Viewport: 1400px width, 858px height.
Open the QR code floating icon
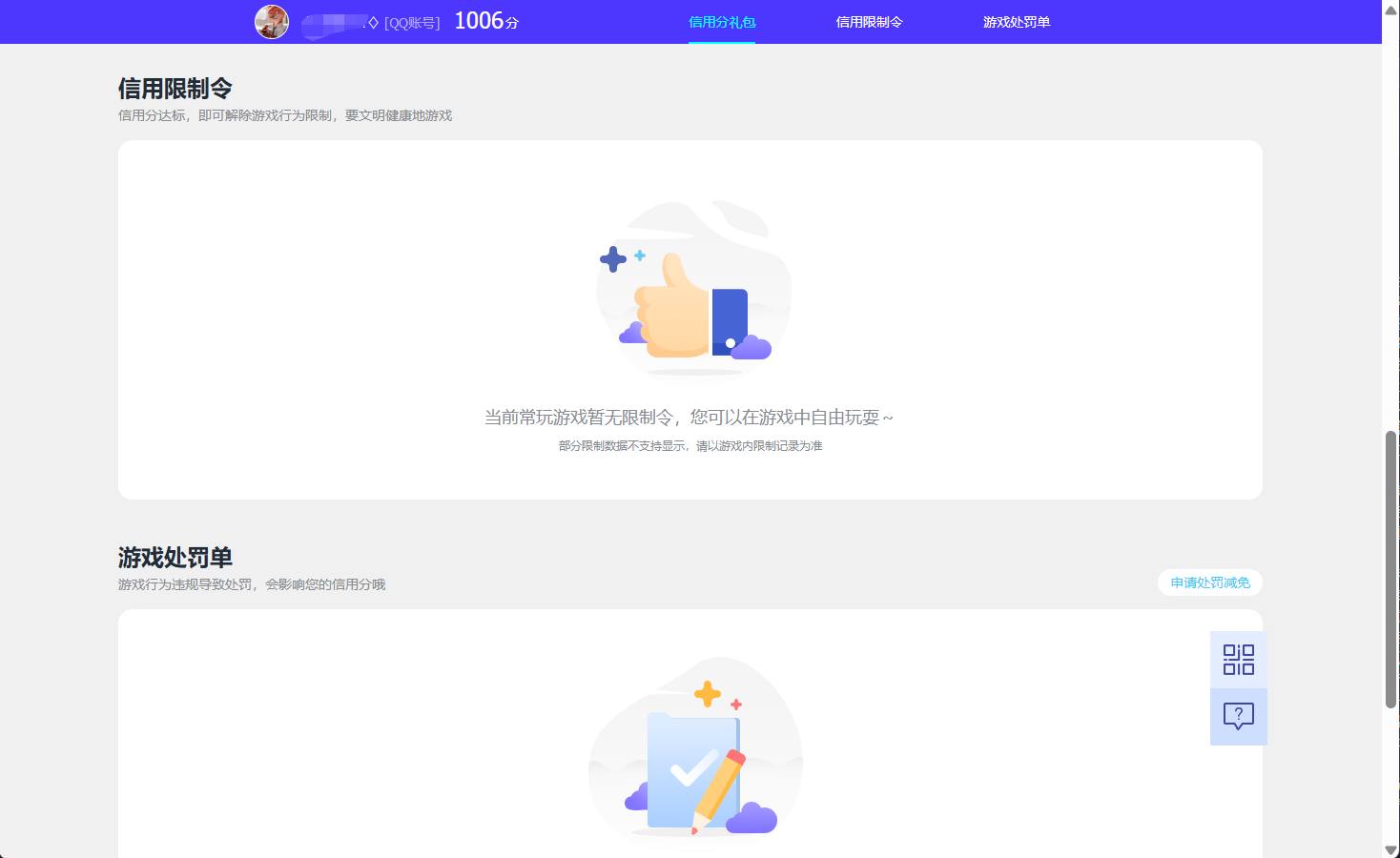pyautogui.click(x=1239, y=659)
